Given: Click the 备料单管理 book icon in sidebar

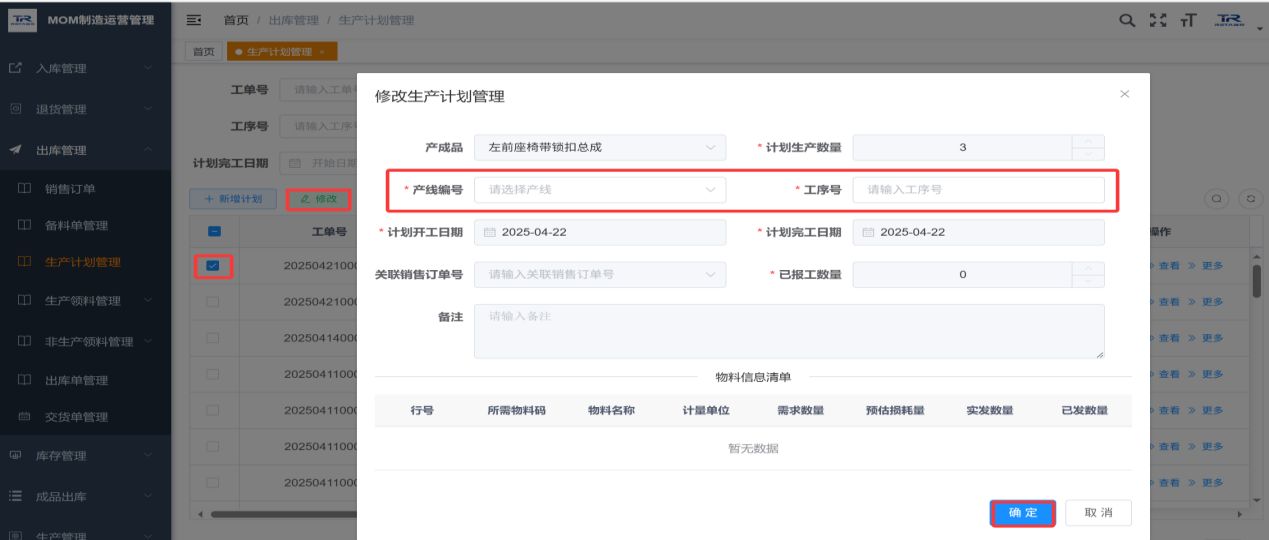Looking at the screenshot, I should (25, 226).
